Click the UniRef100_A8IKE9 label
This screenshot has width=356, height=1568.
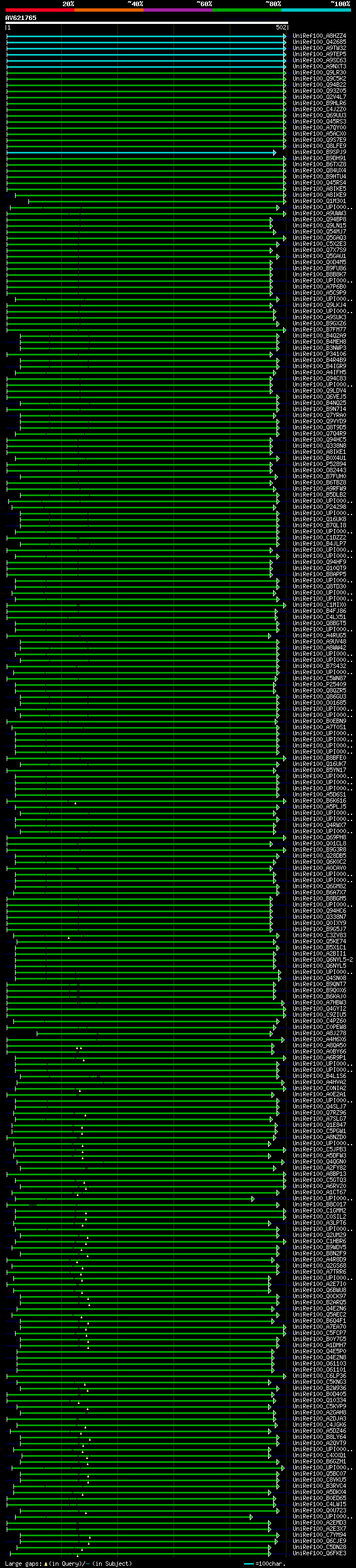click(319, 195)
